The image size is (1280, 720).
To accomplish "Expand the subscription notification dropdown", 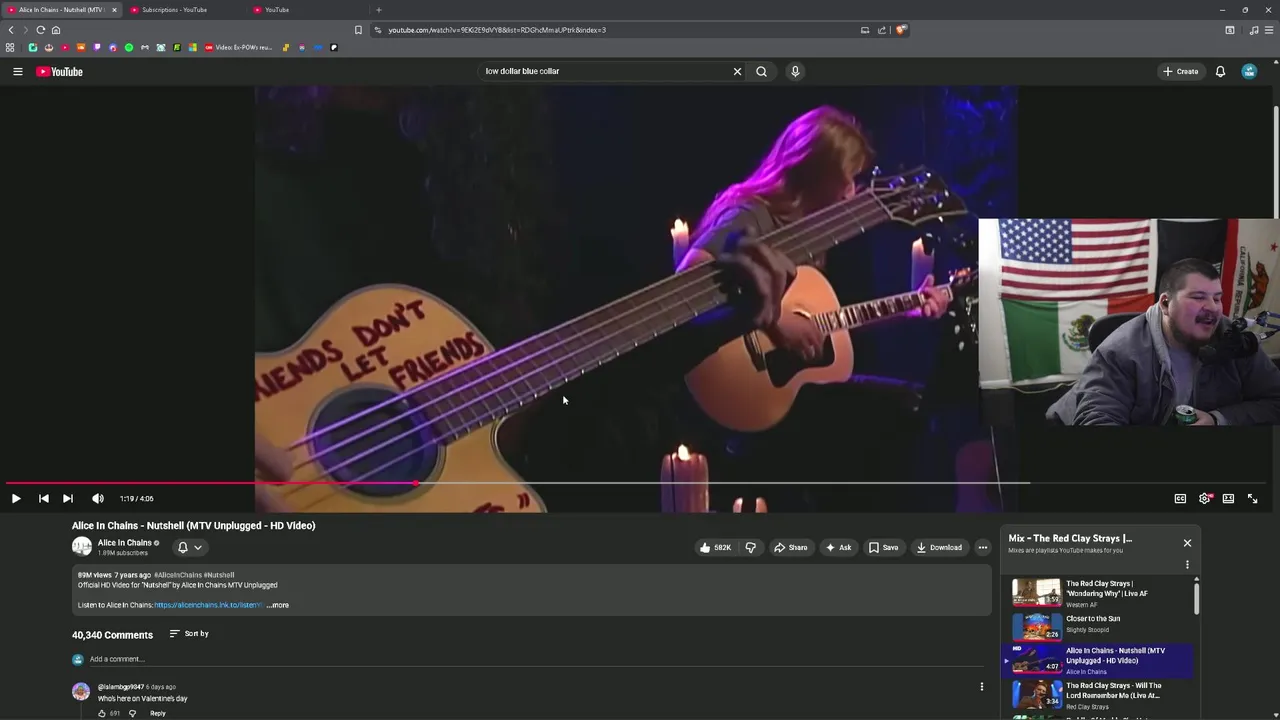I will point(189,547).
